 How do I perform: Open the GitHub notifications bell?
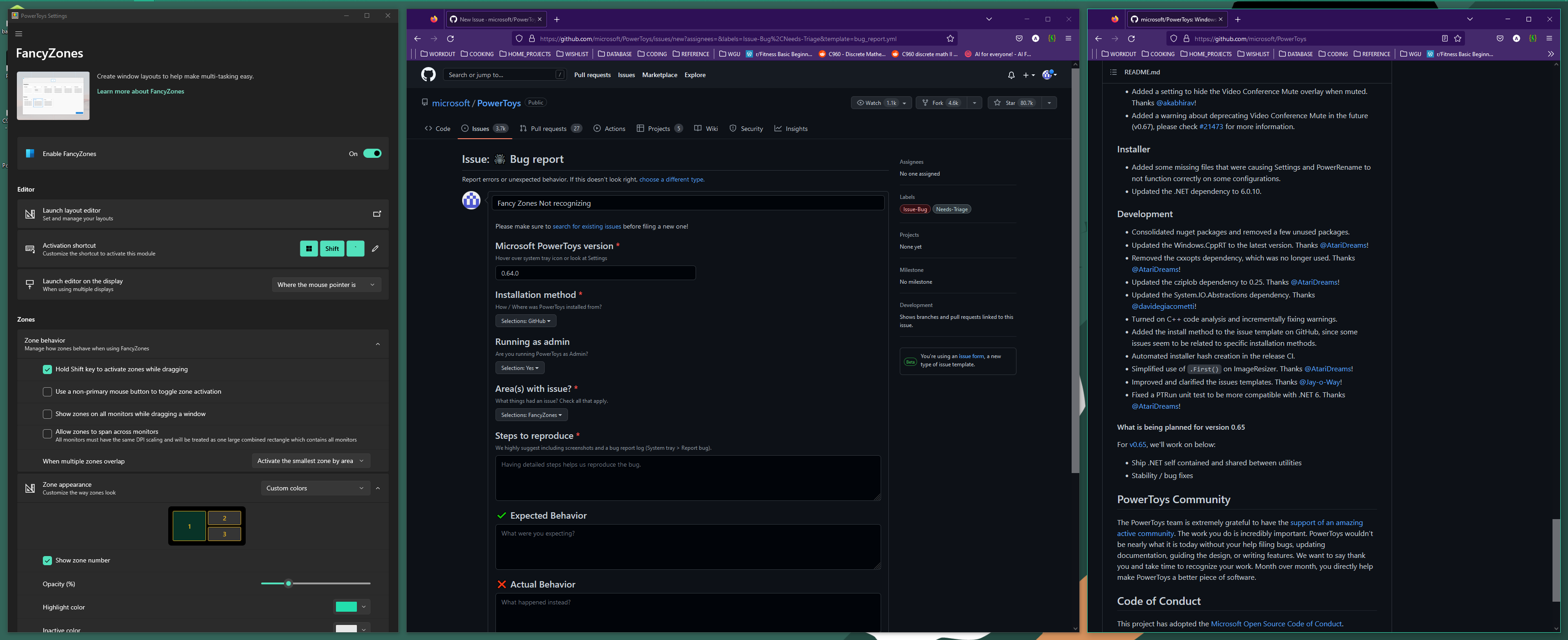(1011, 75)
